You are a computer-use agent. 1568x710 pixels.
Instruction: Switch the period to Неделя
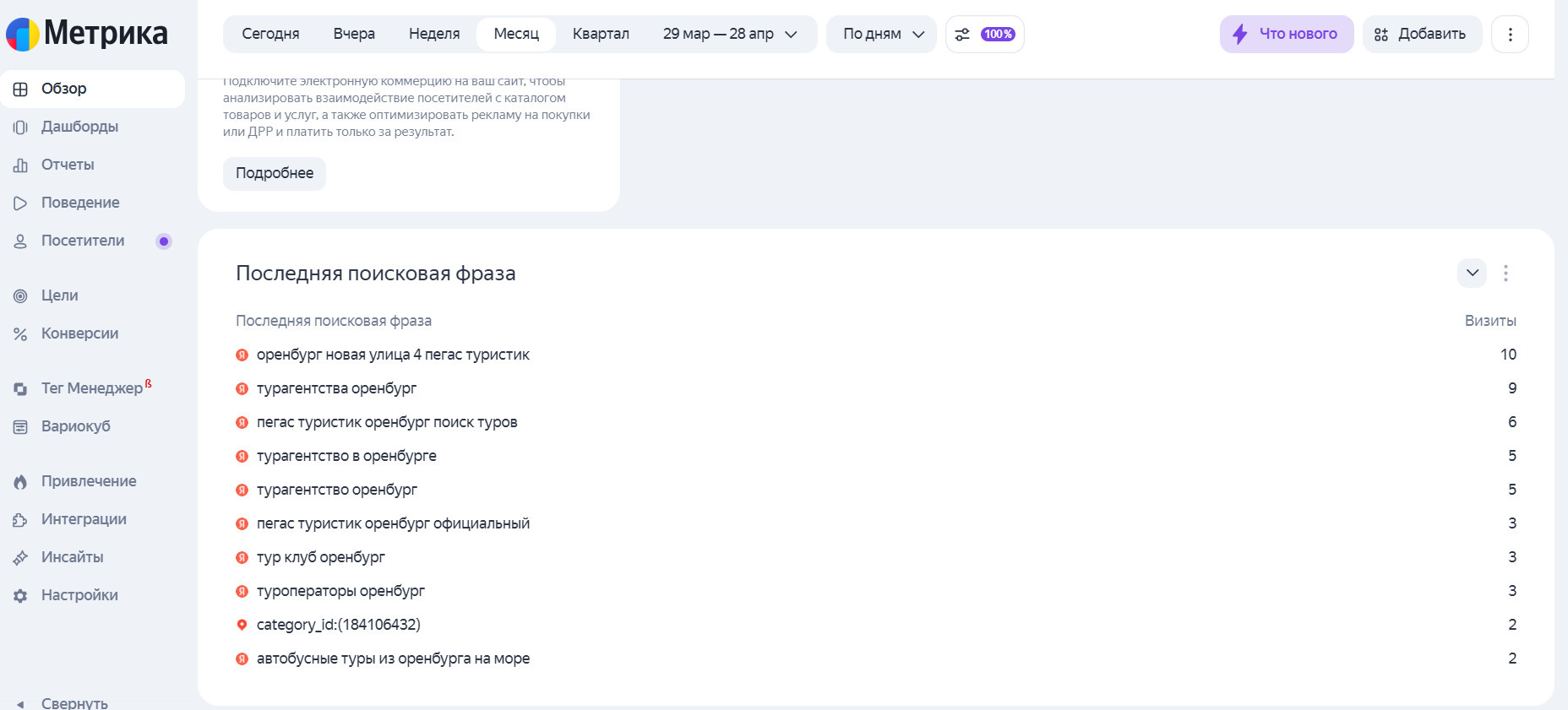pyautogui.click(x=434, y=35)
